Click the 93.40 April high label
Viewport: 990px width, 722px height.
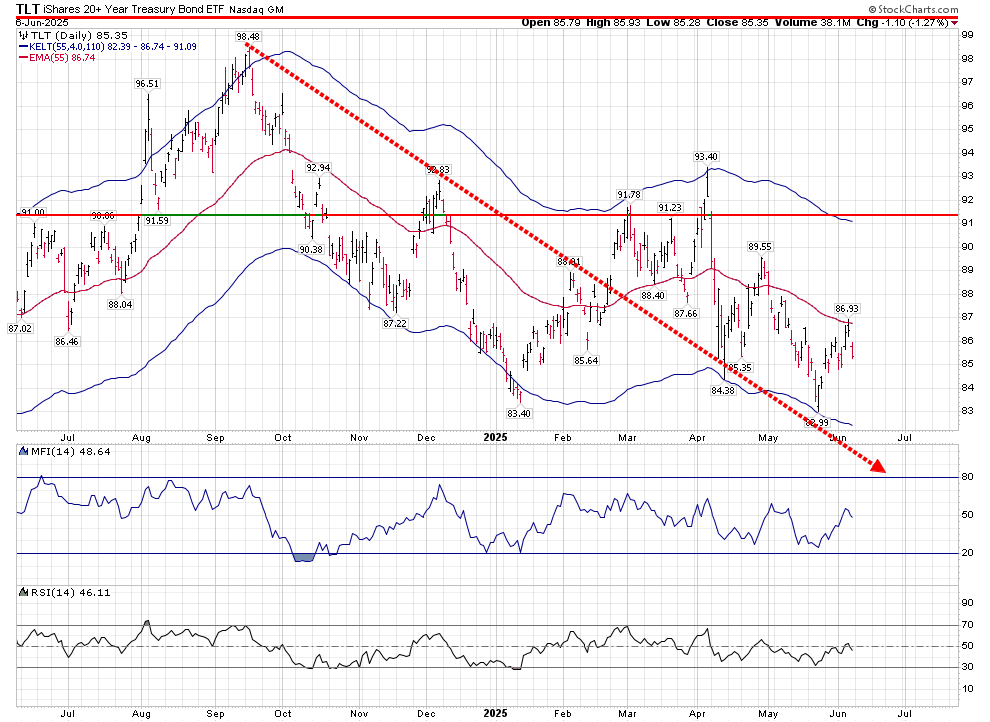(x=706, y=157)
